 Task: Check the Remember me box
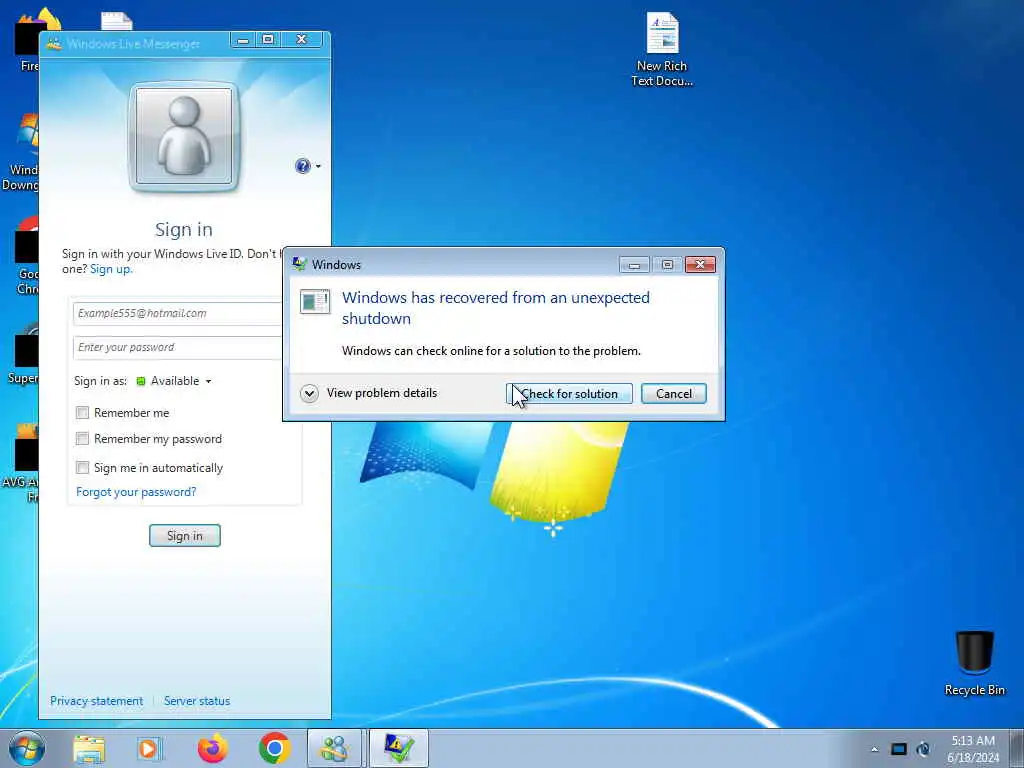82,413
